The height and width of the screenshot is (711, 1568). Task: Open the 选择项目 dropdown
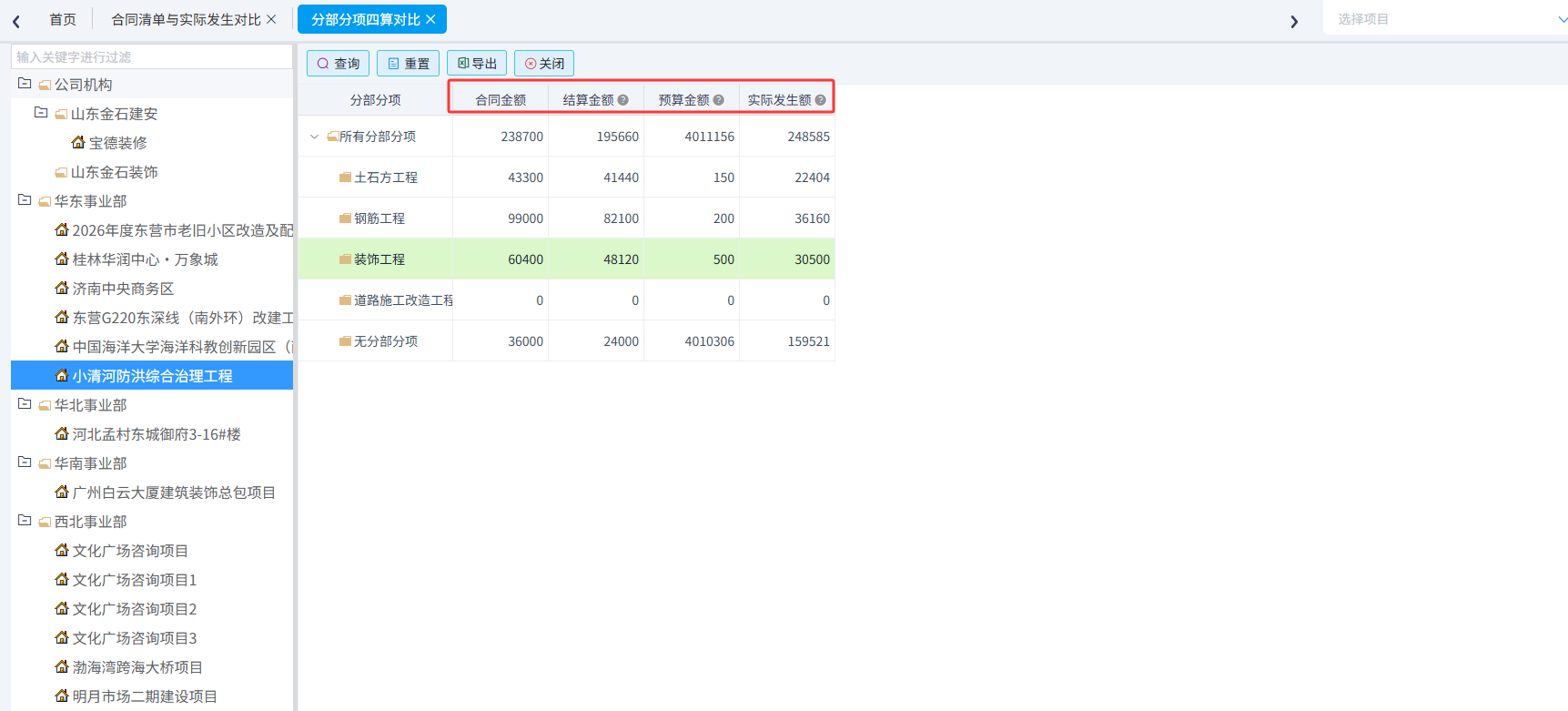(x=1446, y=18)
